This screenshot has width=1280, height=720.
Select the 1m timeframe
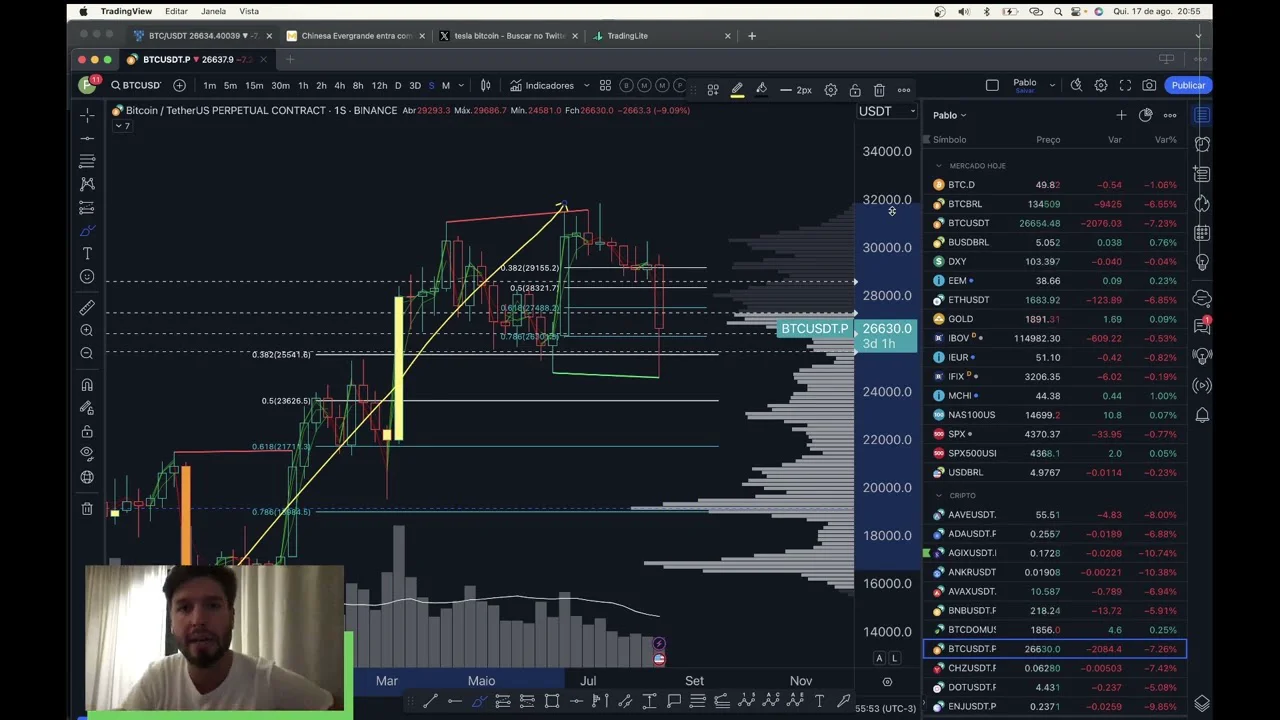tap(210, 86)
